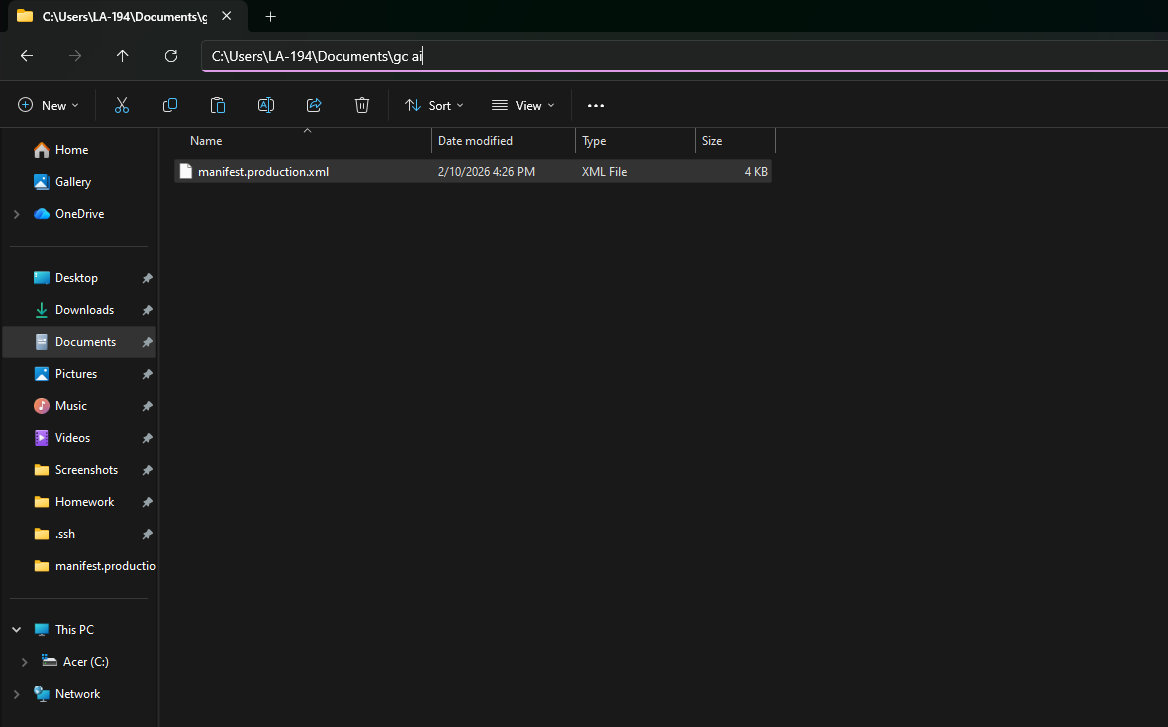This screenshot has width=1168, height=727.
Task: Collapse the This PC tree node
Action: (x=16, y=630)
